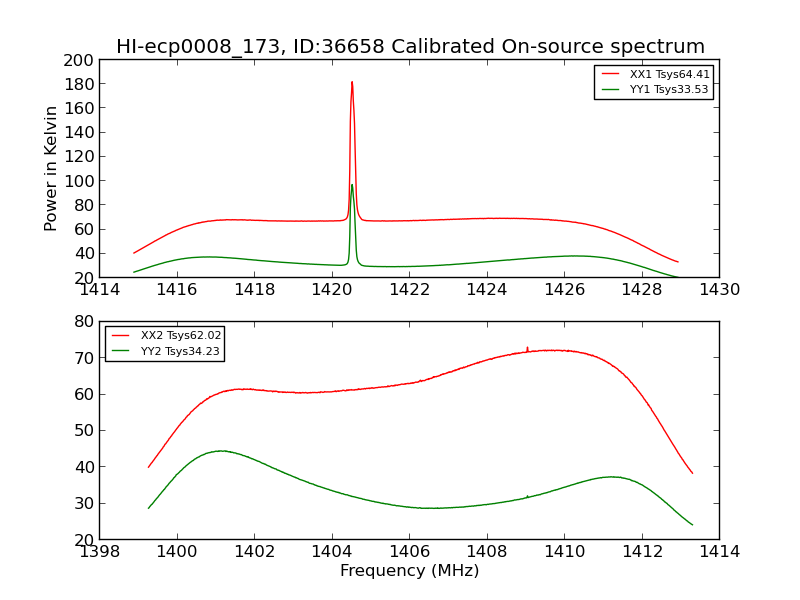
Task: Click the 70 y-axis tick on lower plot
Action: click(83, 358)
